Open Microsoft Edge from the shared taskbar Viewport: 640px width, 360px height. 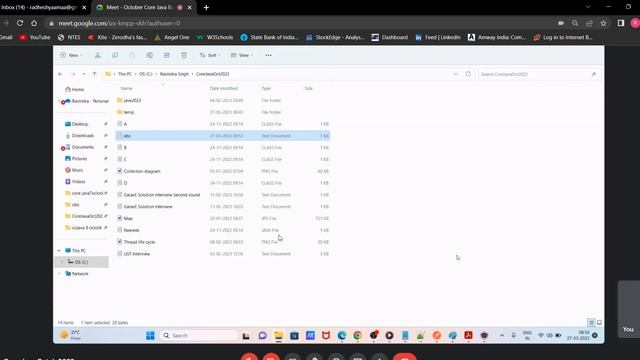tap(342, 336)
